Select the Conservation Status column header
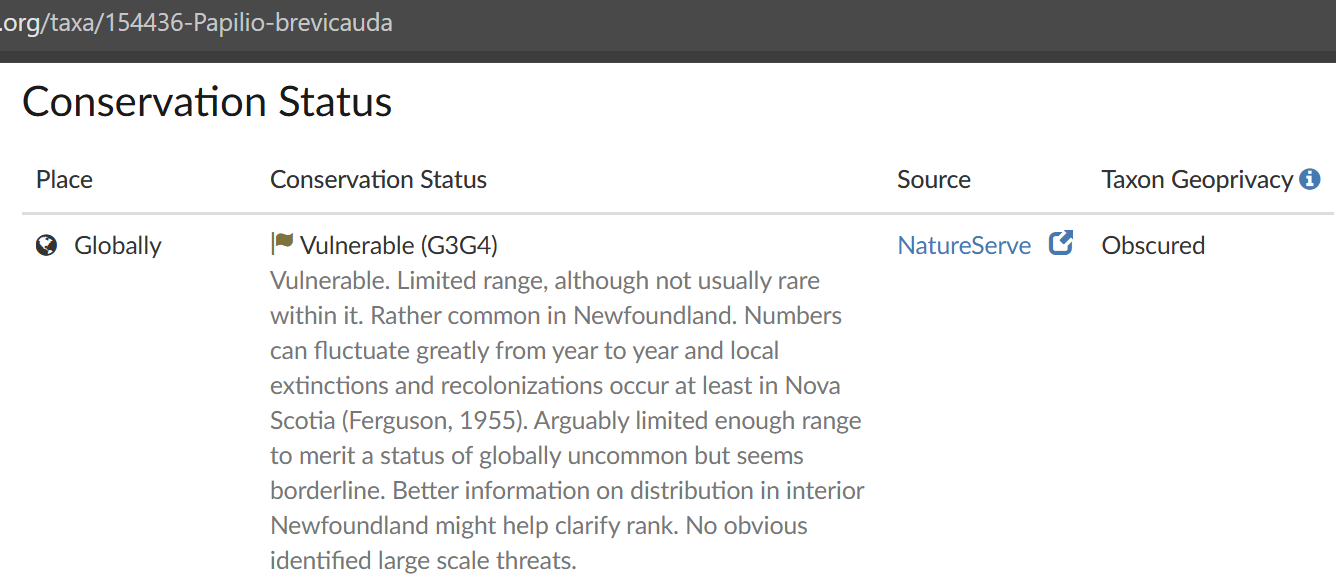1336x580 pixels. (x=378, y=180)
